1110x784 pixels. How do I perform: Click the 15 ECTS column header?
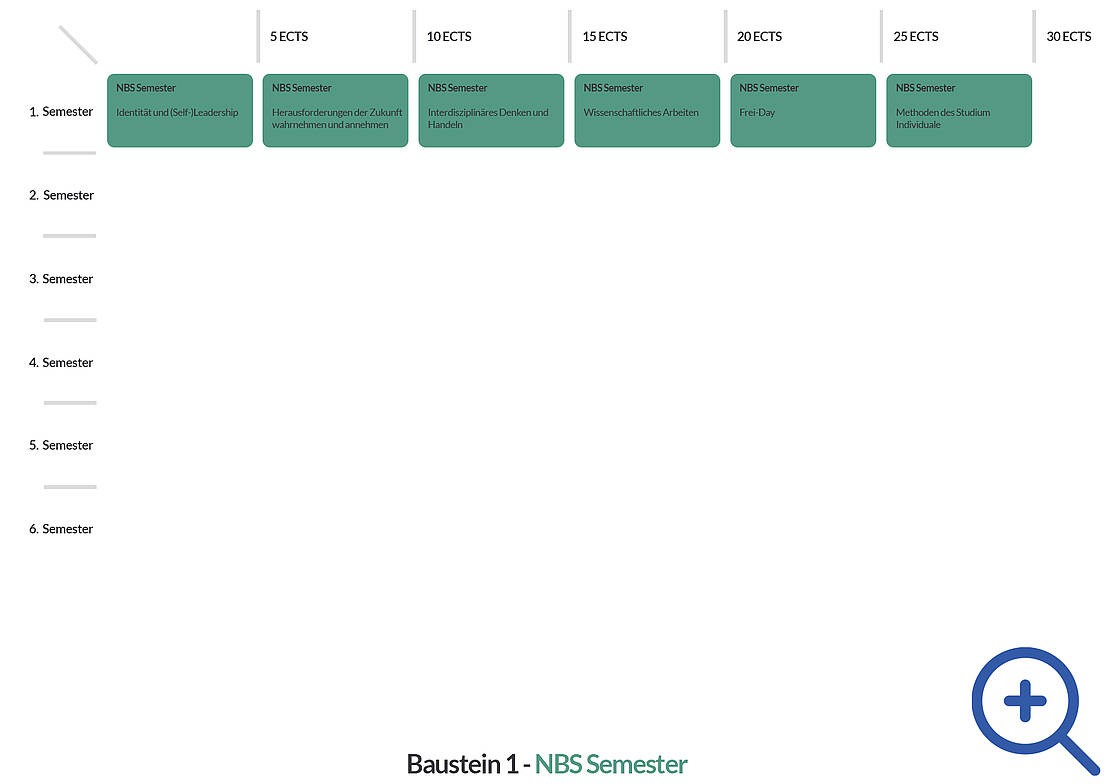click(x=605, y=37)
